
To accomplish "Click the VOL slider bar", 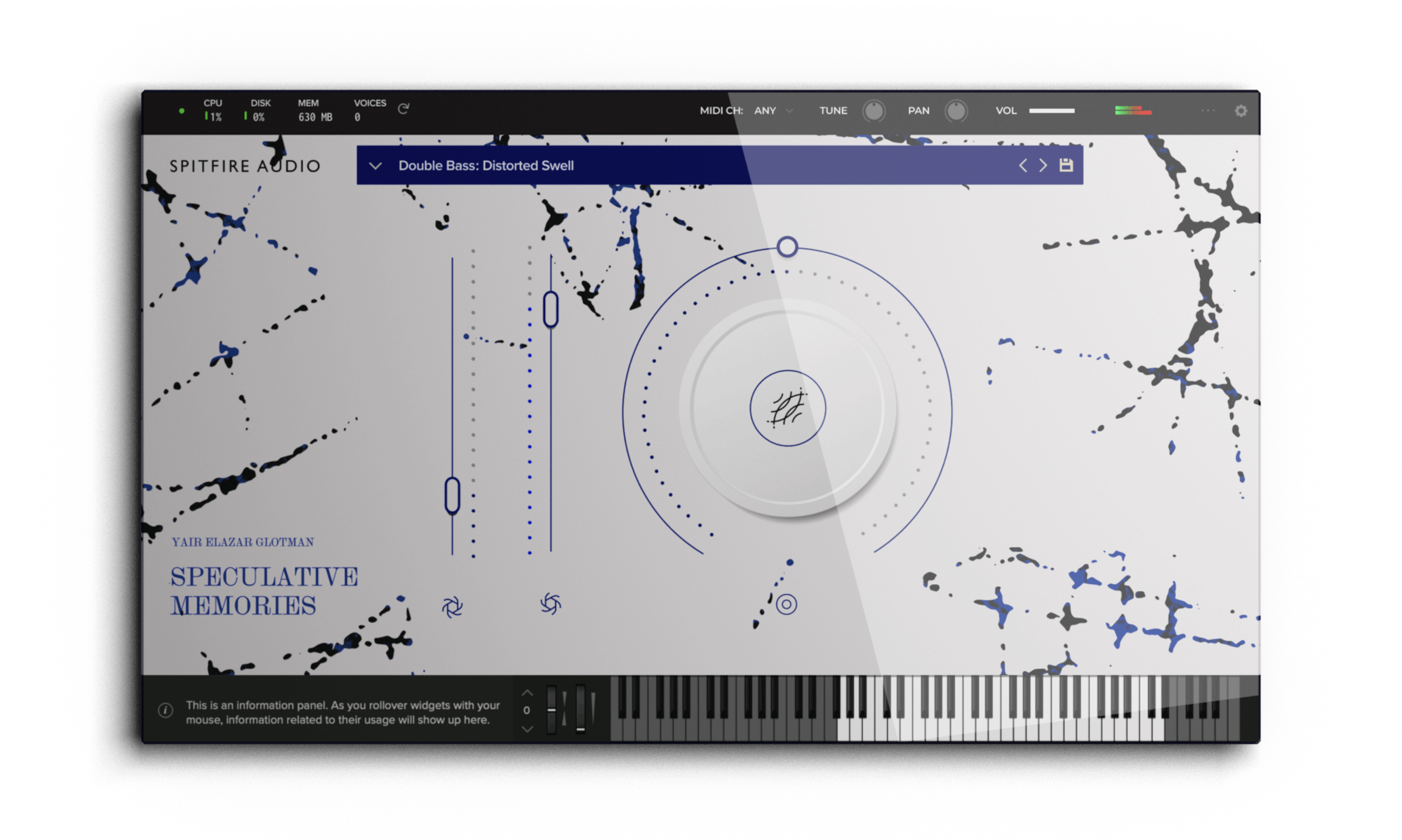I will (x=1051, y=110).
